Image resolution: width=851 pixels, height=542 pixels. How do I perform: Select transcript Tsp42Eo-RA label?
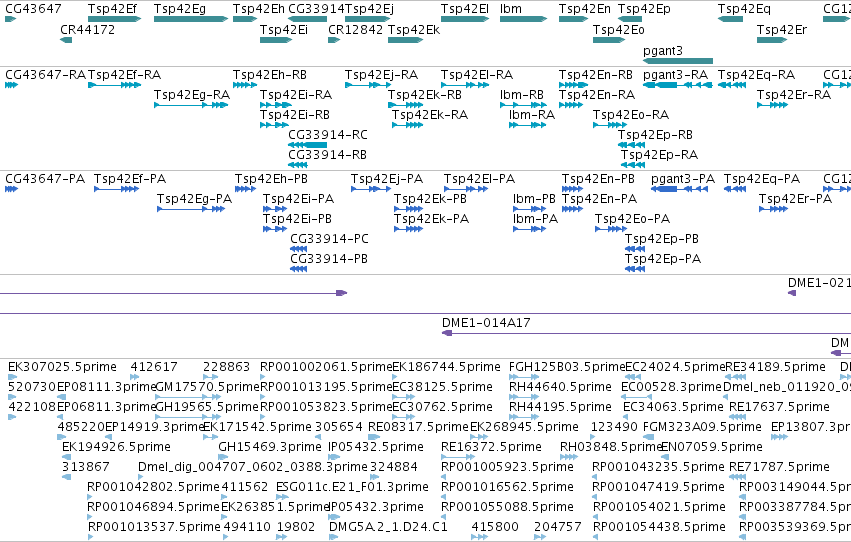pos(631,114)
